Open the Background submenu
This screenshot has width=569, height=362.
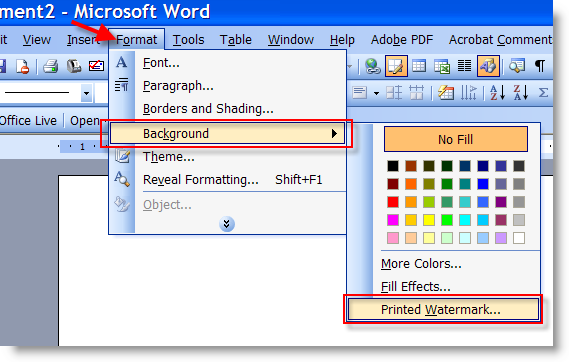tap(228, 133)
